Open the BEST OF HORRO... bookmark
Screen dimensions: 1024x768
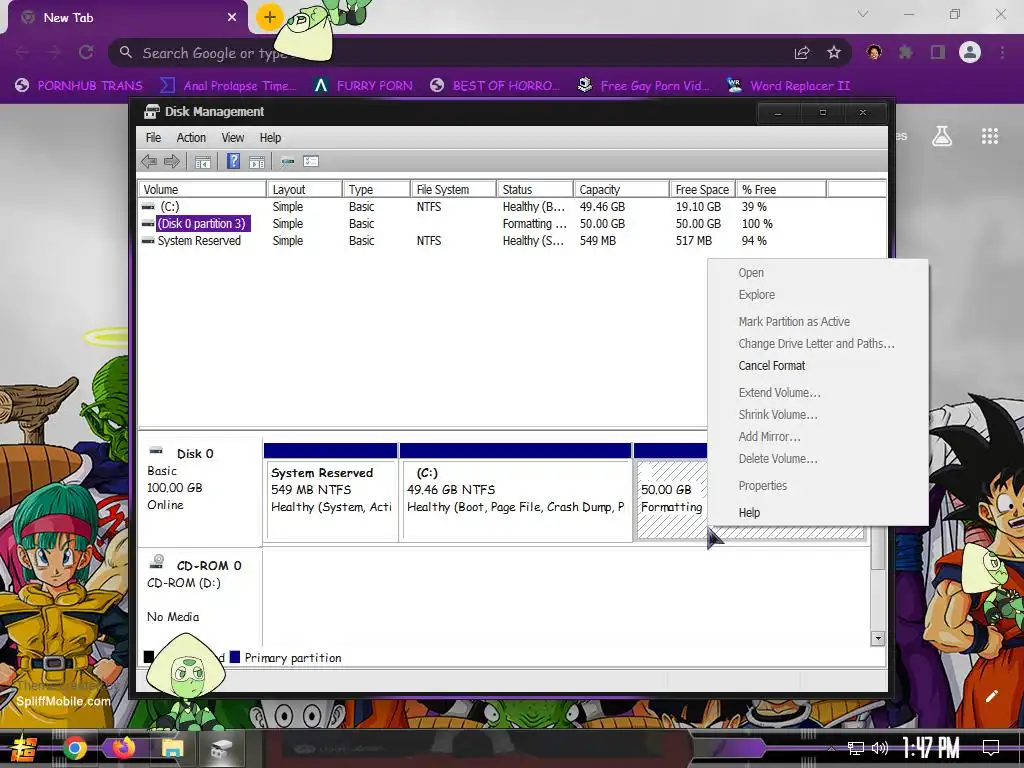[495, 86]
